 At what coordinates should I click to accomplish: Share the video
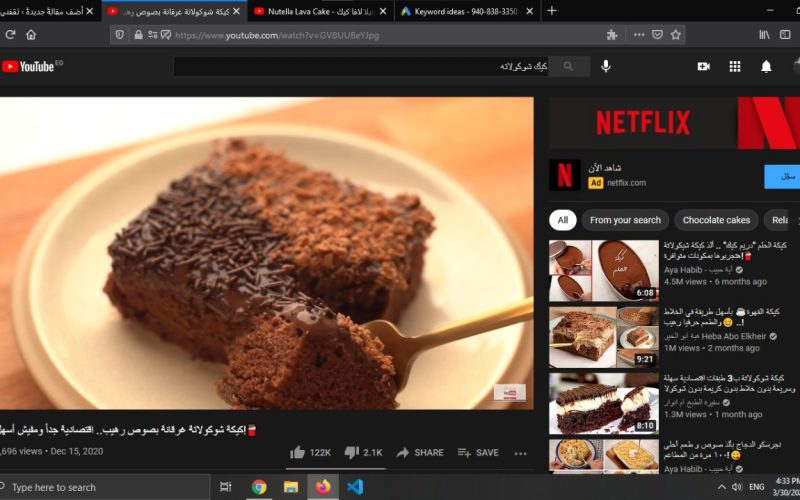click(x=420, y=453)
